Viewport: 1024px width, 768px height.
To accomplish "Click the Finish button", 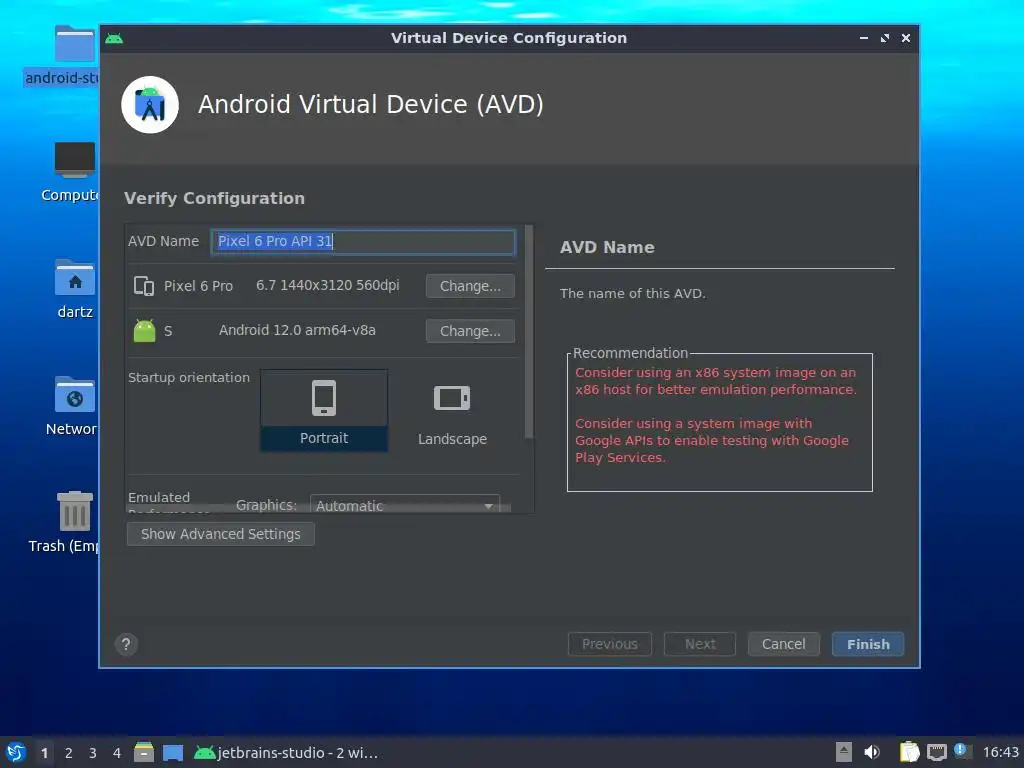I will (868, 645).
